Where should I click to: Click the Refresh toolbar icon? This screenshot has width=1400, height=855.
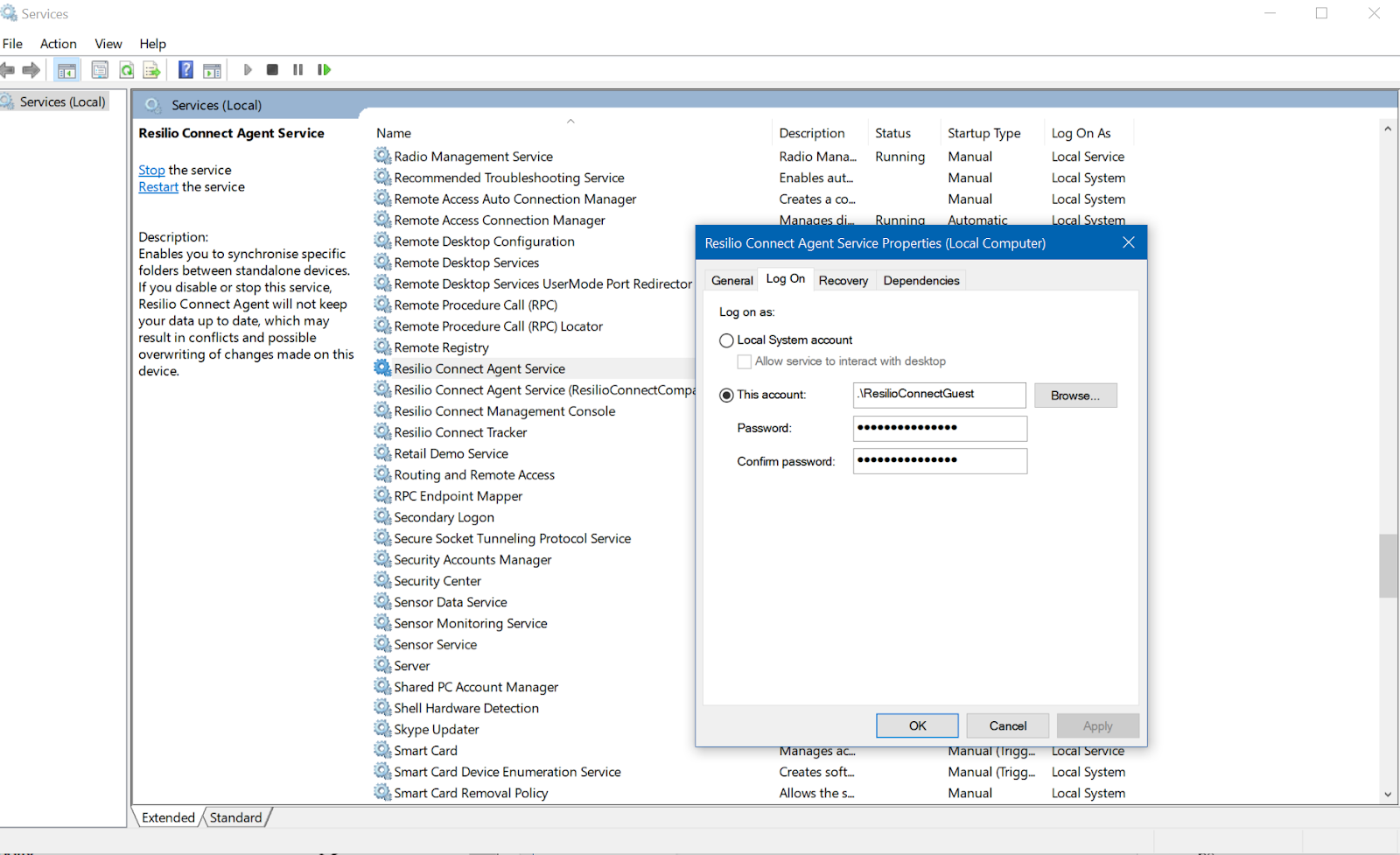click(127, 70)
